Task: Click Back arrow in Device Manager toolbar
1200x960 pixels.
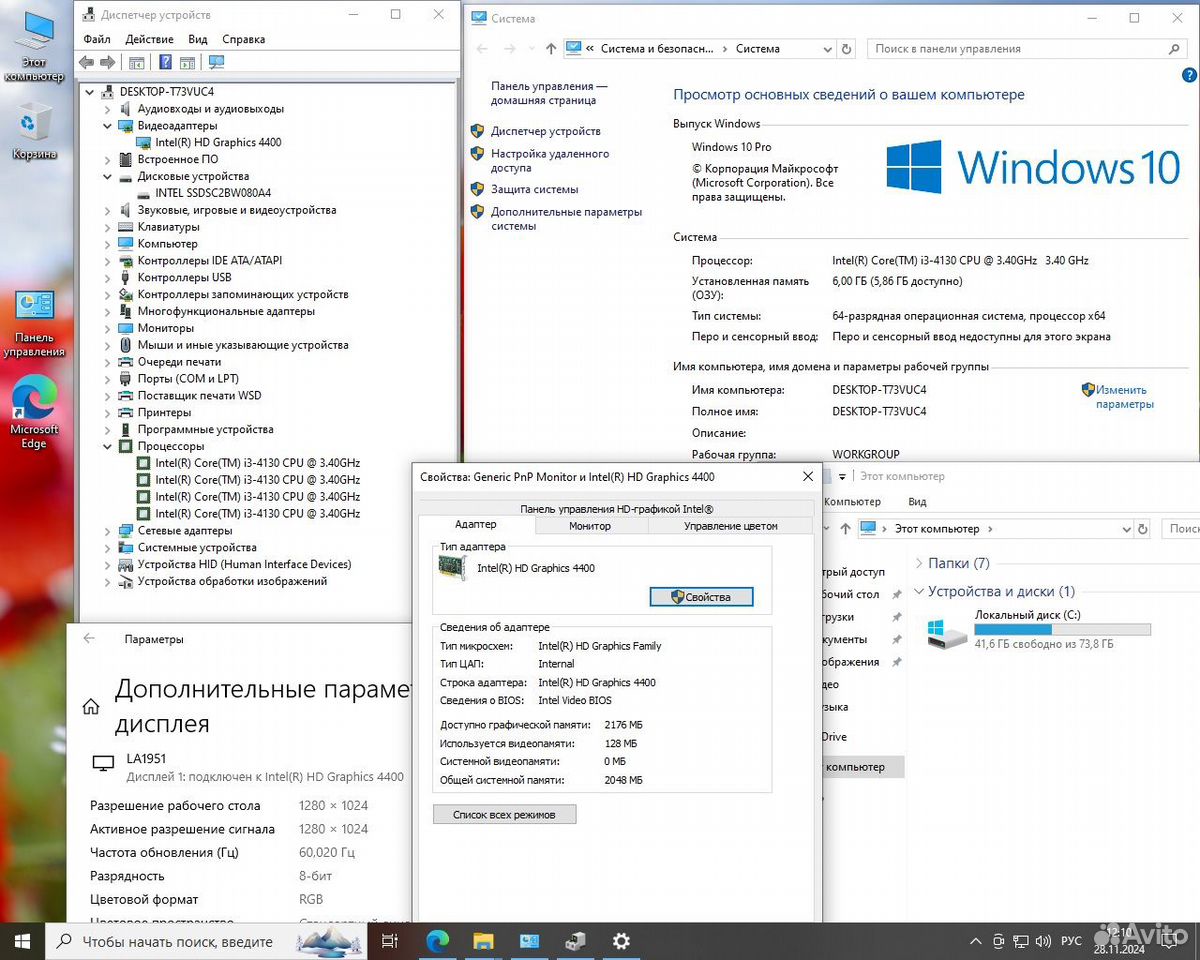Action: tap(86, 62)
